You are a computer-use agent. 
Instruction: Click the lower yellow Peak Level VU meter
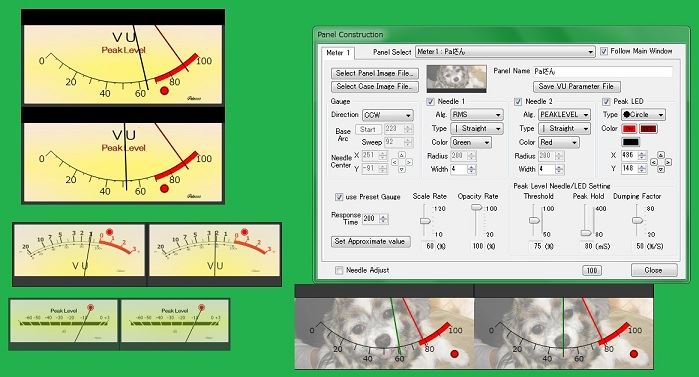(123, 155)
